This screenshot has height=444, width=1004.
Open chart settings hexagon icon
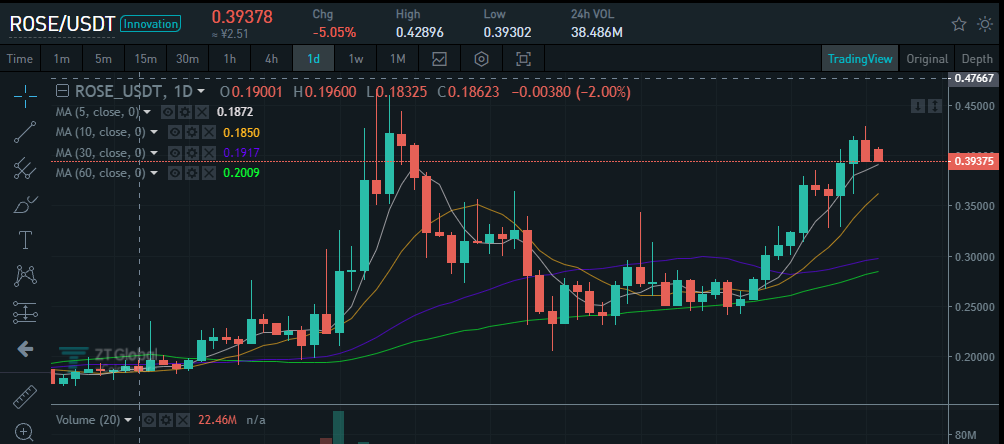click(x=482, y=59)
